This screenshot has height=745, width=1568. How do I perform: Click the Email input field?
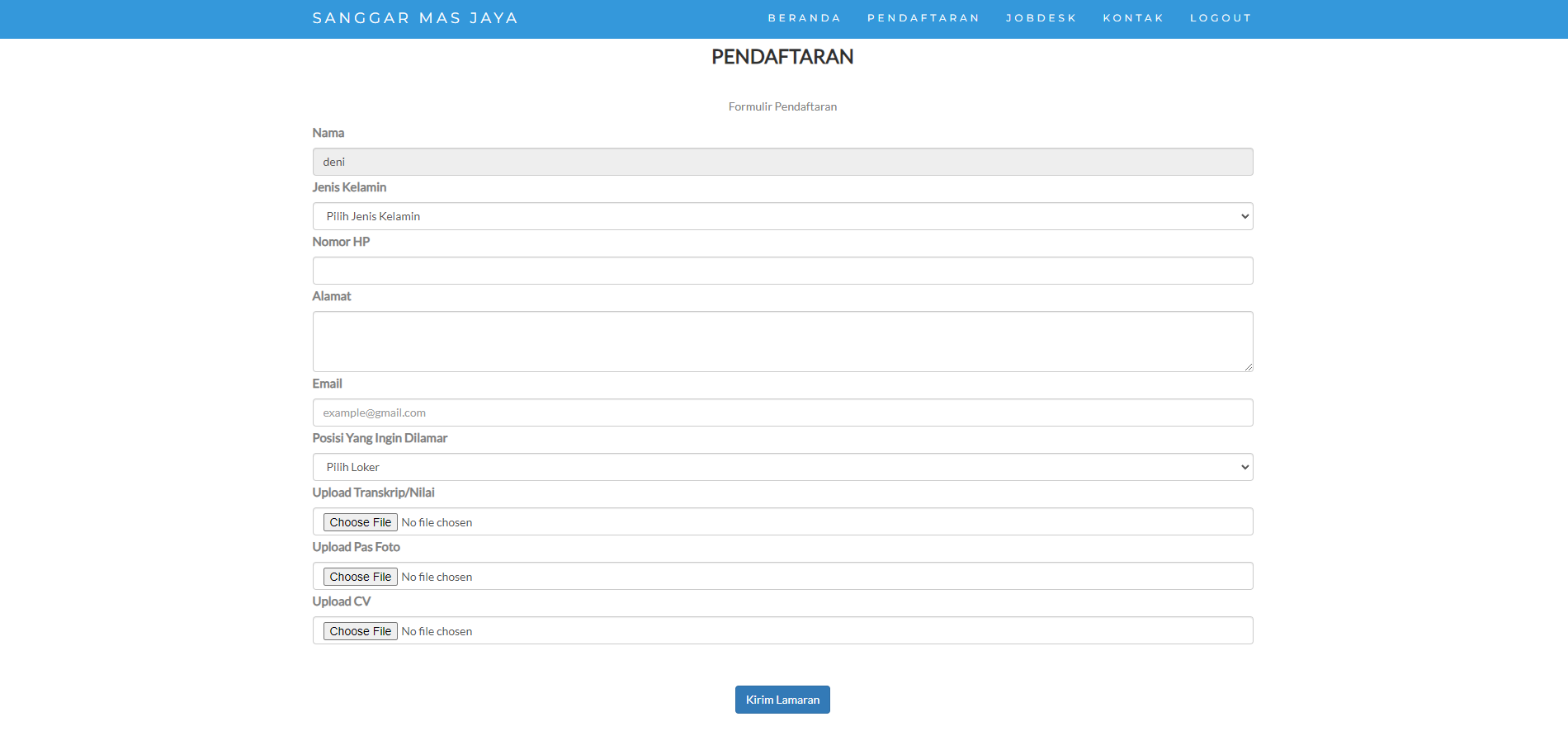(x=782, y=413)
